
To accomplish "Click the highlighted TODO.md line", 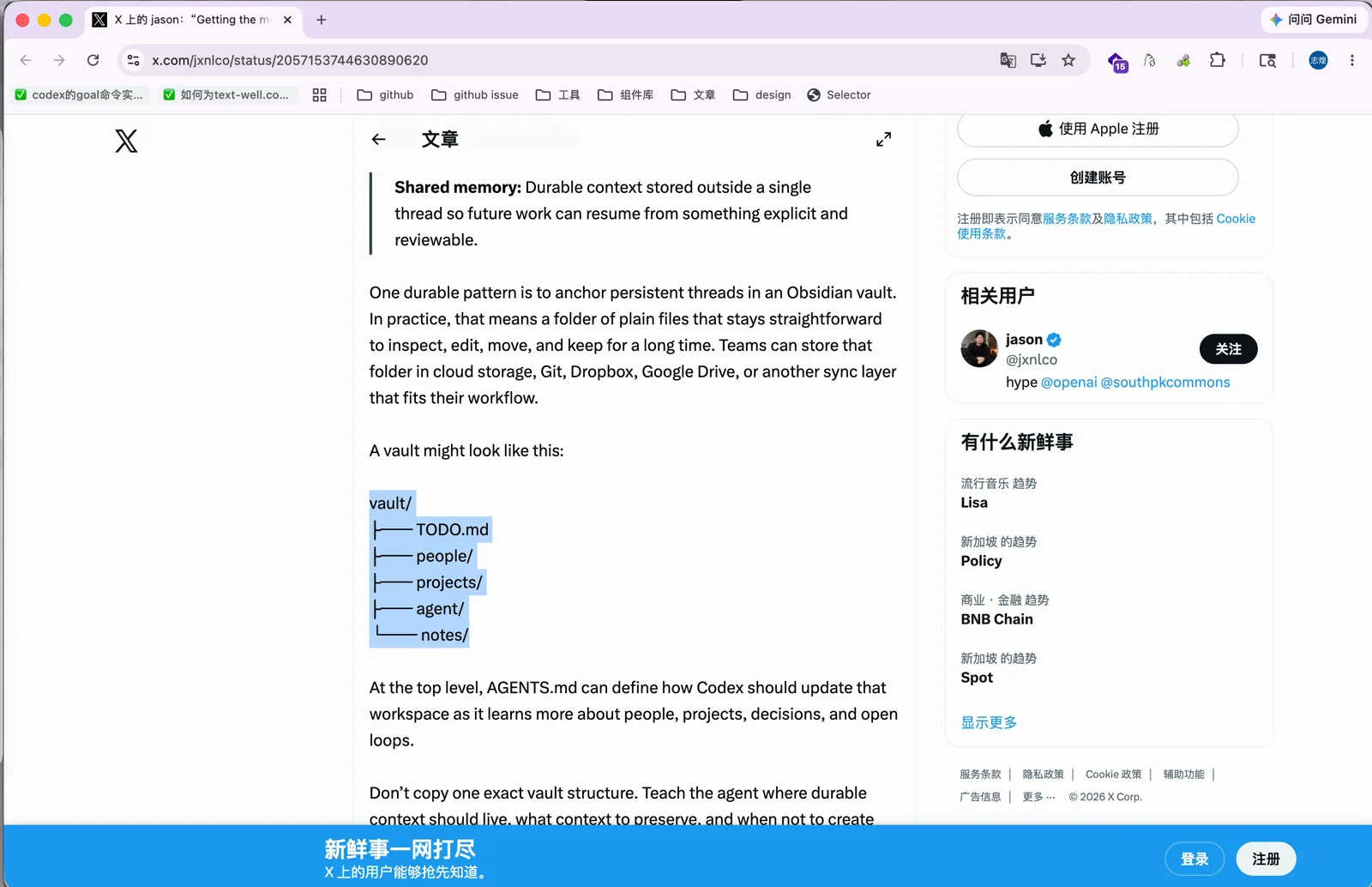I will coord(431,529).
